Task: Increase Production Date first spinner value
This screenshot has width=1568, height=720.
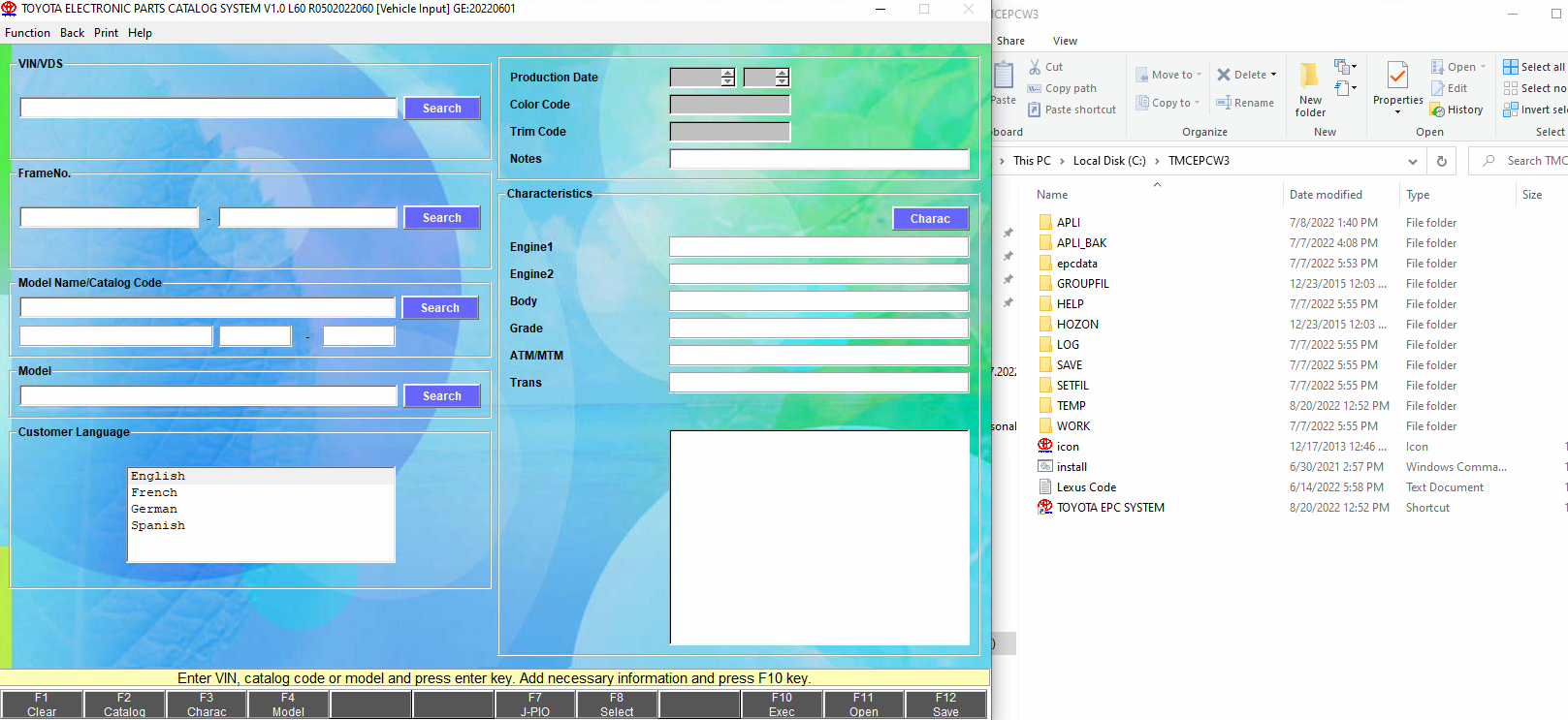Action: [x=727, y=73]
